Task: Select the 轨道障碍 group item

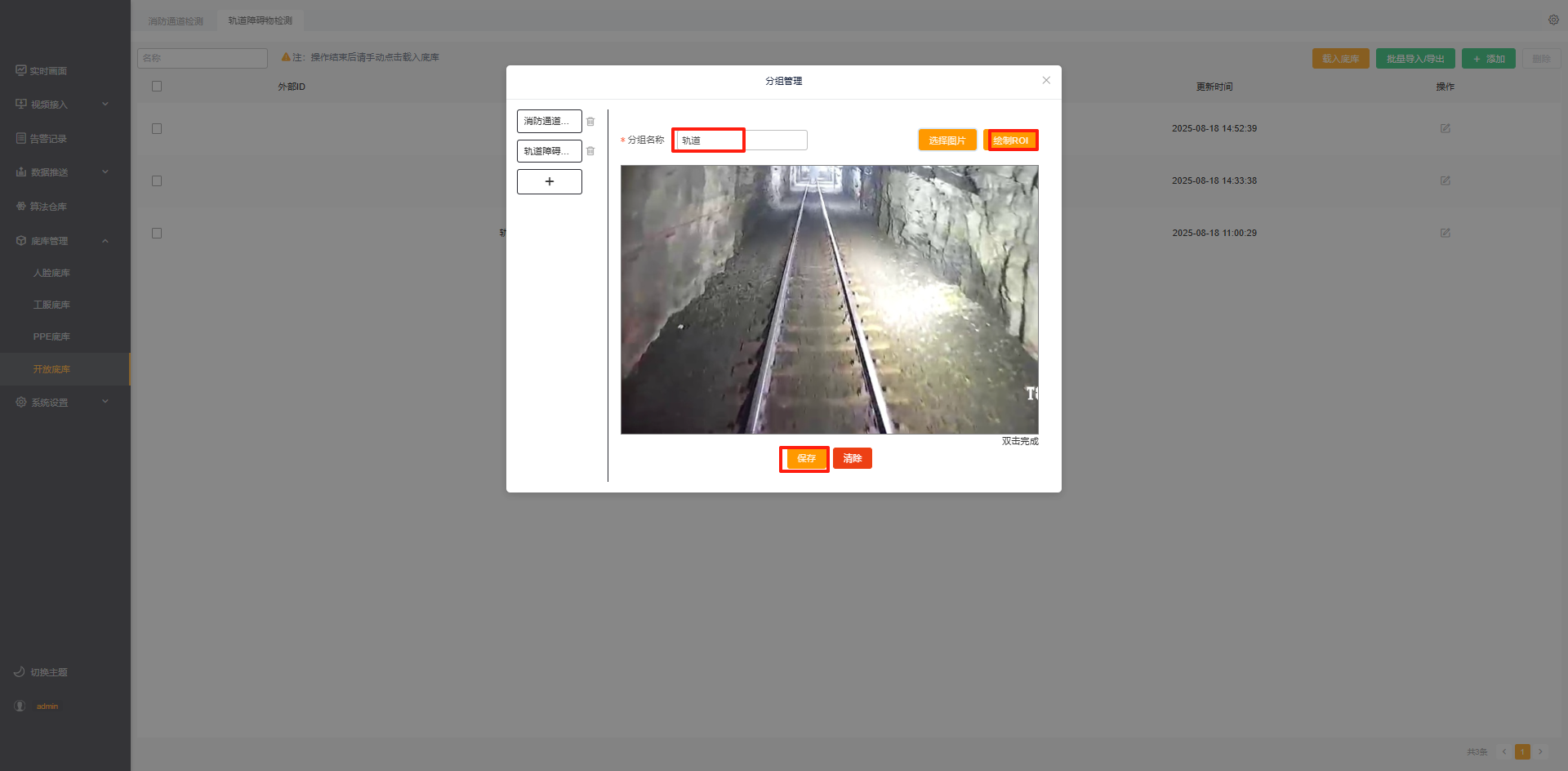Action: click(550, 151)
